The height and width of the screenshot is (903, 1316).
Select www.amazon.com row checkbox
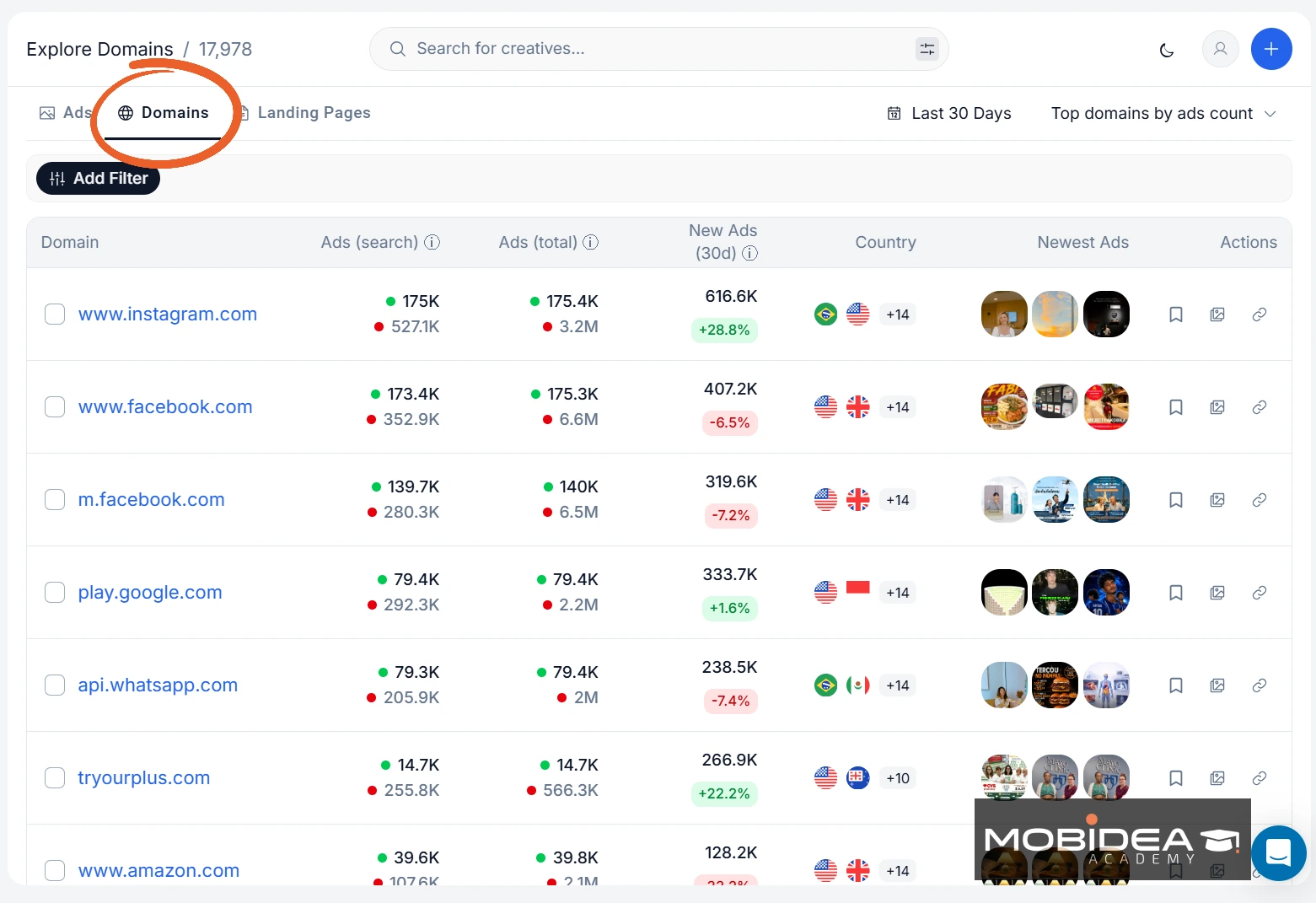tap(55, 870)
